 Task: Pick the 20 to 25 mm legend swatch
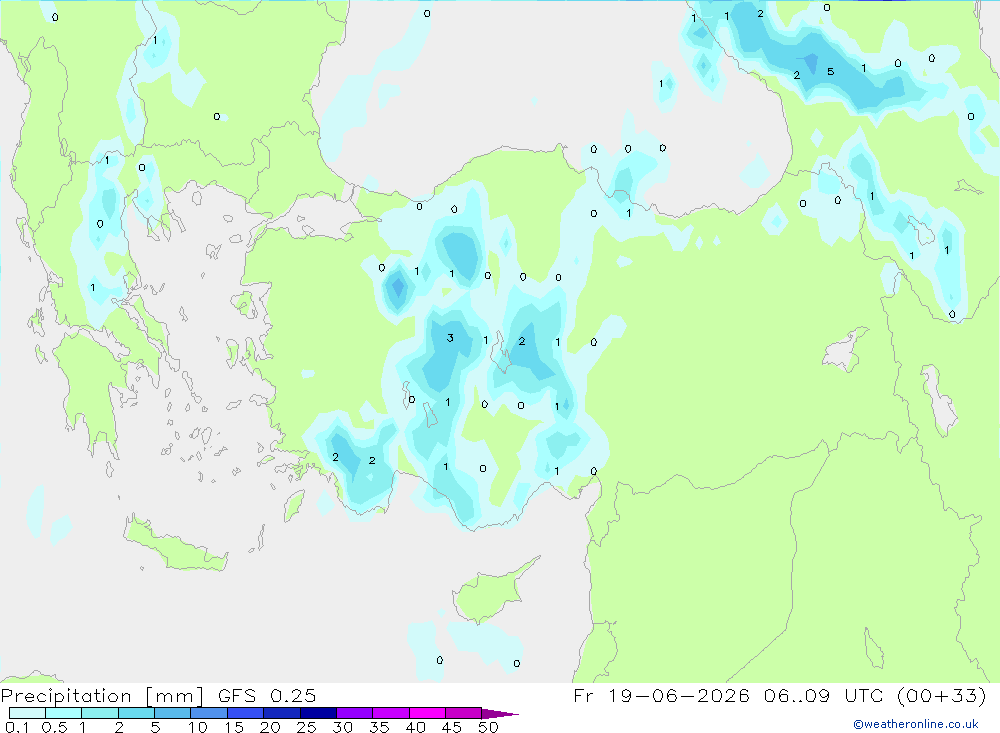282,713
